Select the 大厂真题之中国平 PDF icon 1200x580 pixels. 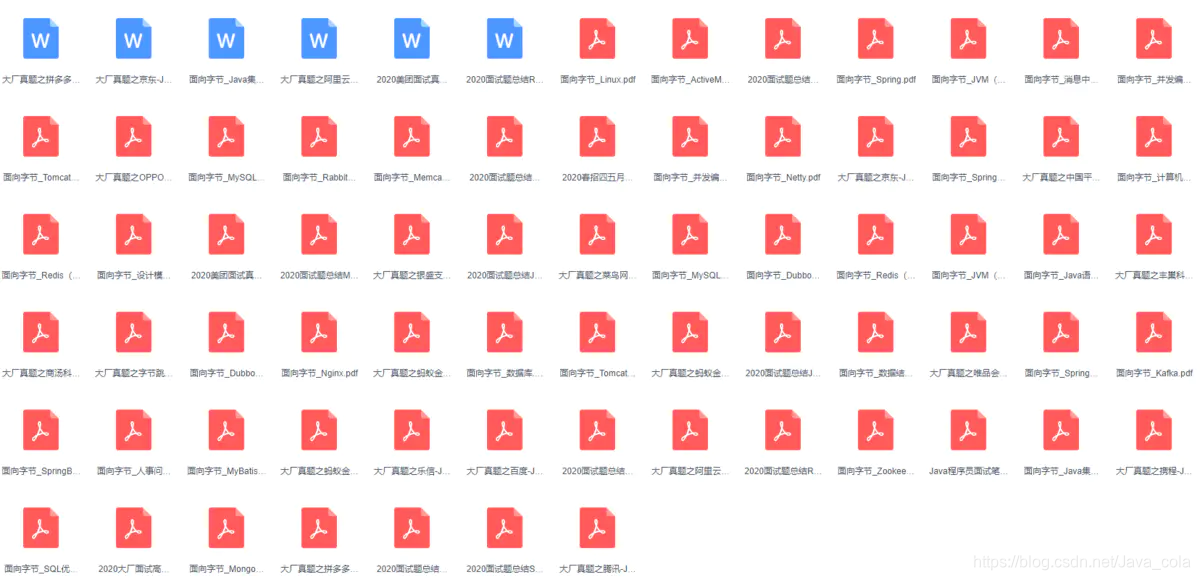coord(1061,137)
